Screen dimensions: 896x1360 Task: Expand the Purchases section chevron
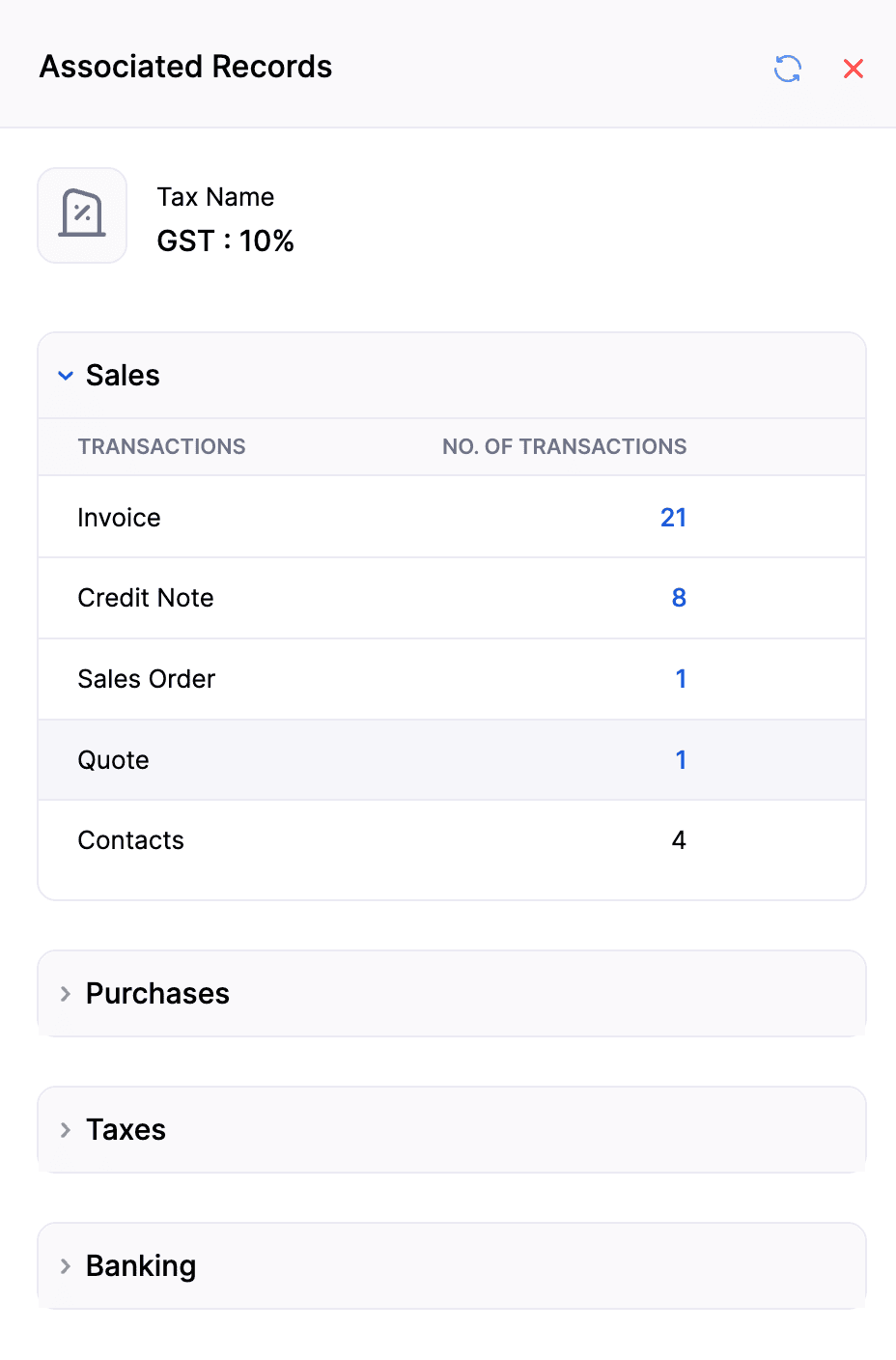[66, 994]
